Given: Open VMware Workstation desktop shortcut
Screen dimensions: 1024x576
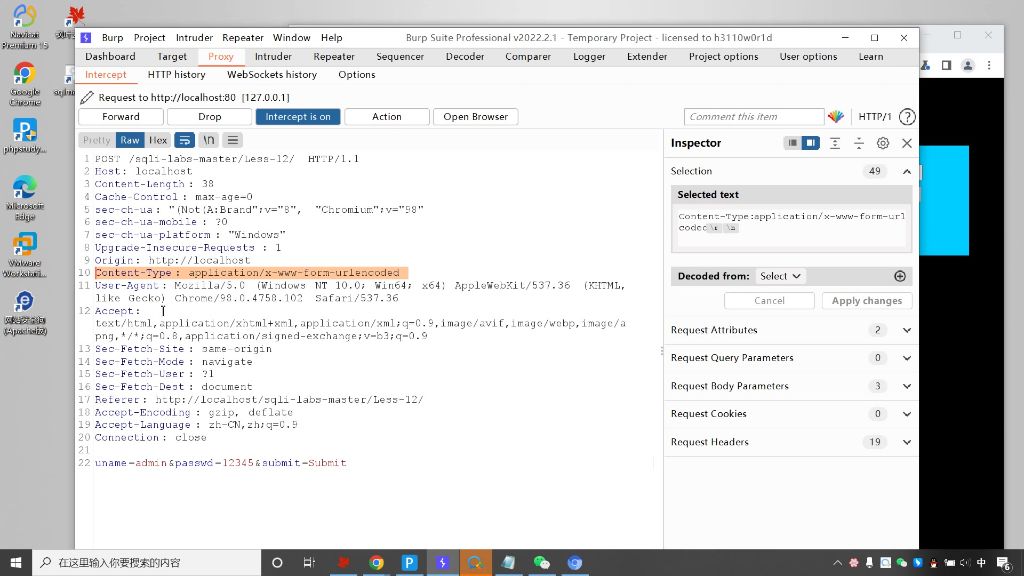Looking at the screenshot, I should coord(25,255).
